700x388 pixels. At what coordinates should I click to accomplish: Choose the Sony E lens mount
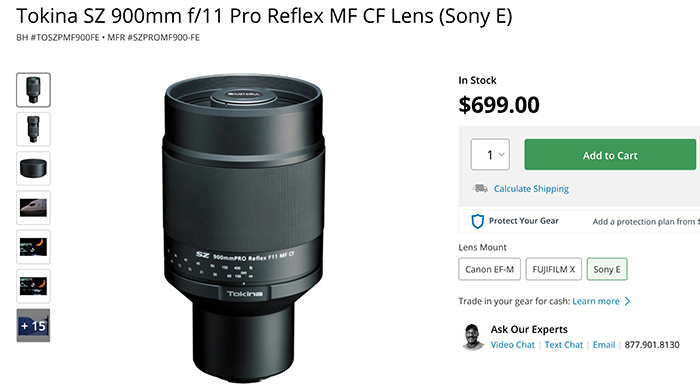(607, 269)
